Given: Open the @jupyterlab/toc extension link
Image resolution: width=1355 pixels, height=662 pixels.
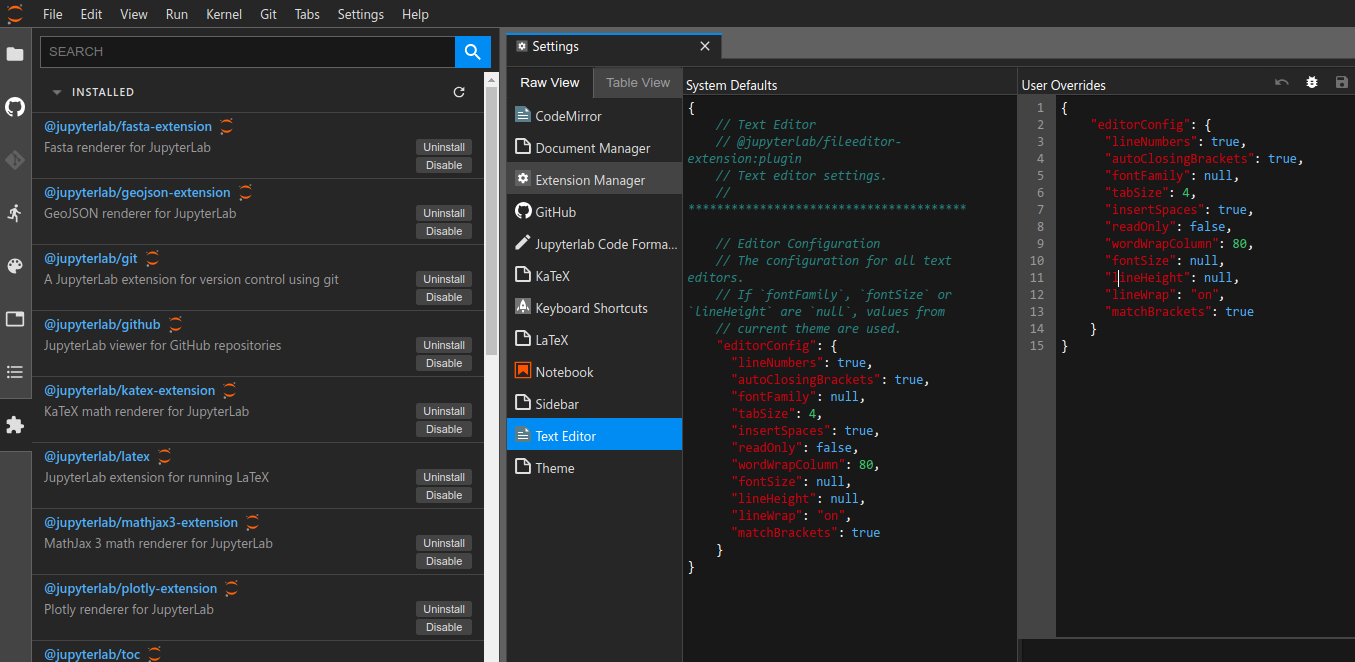Looking at the screenshot, I should coord(92,655).
